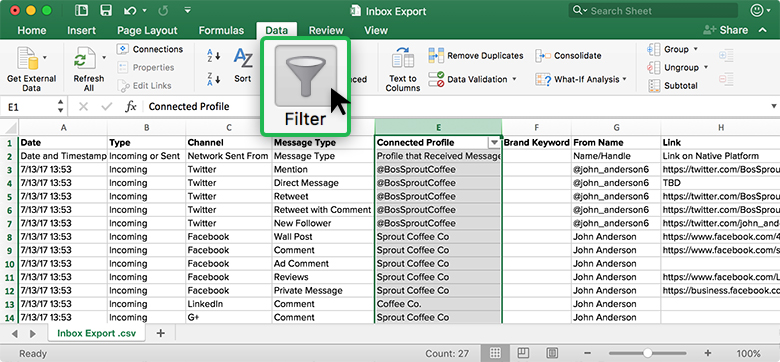Click the fx insert function icon

130,106
